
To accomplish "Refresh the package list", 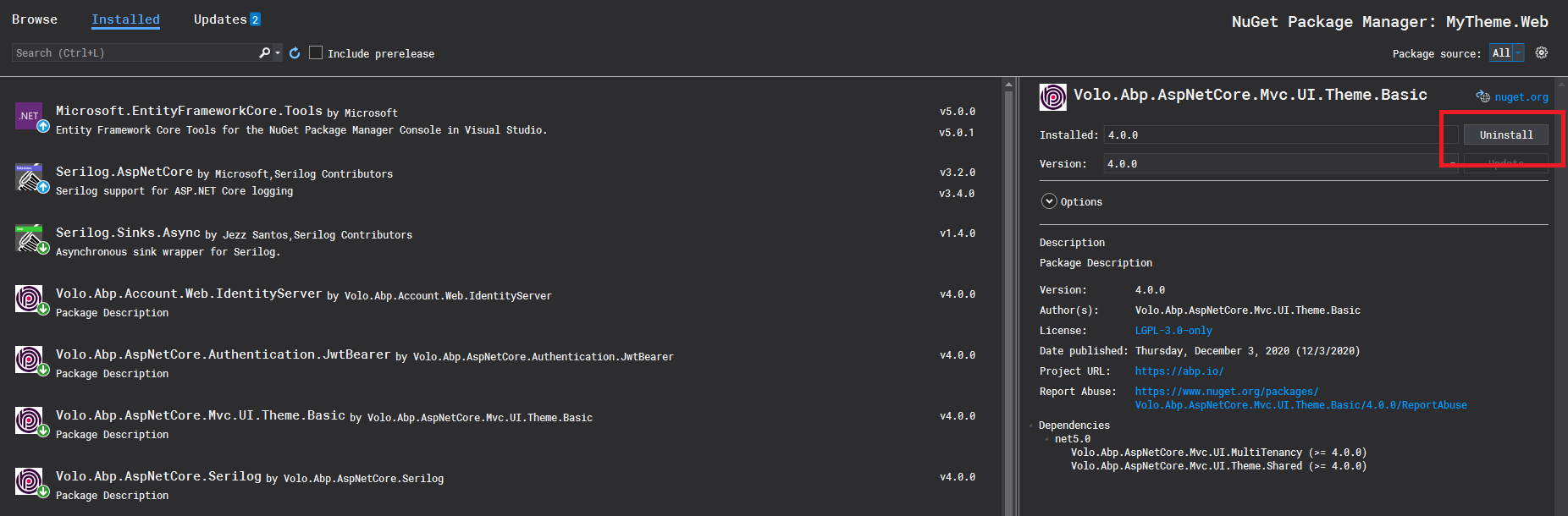I will 295,53.
